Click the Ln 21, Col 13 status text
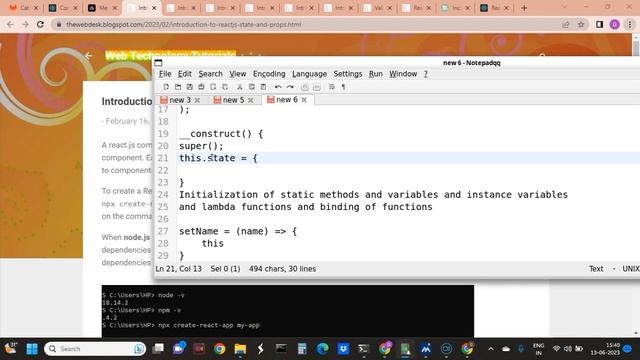The width and height of the screenshot is (640, 360). [x=178, y=269]
